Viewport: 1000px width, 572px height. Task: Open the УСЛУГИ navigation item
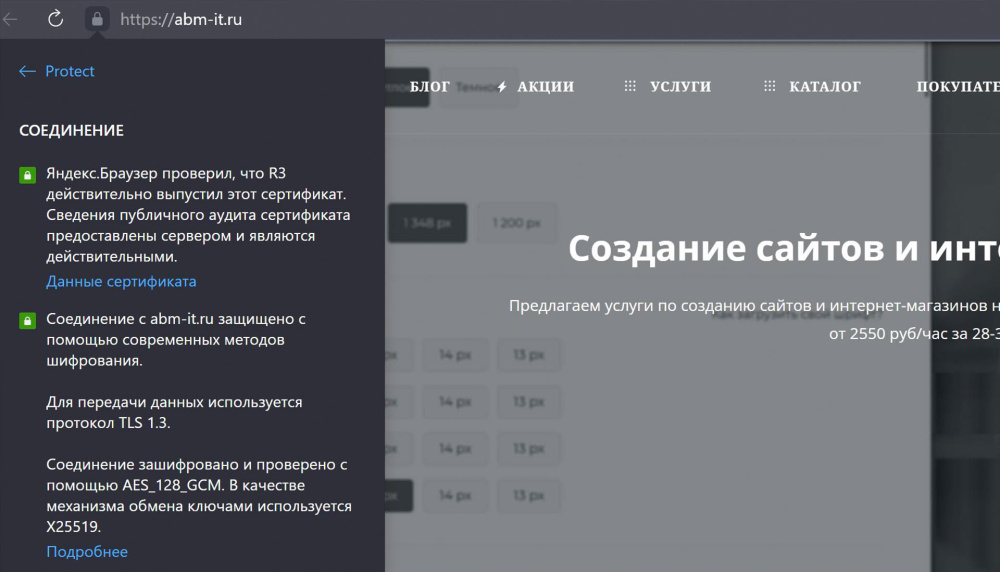tap(680, 87)
